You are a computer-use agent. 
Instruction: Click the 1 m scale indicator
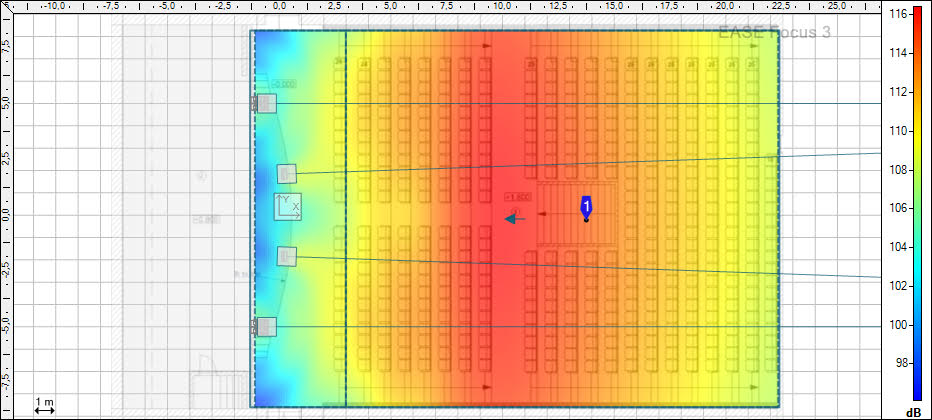(45, 404)
